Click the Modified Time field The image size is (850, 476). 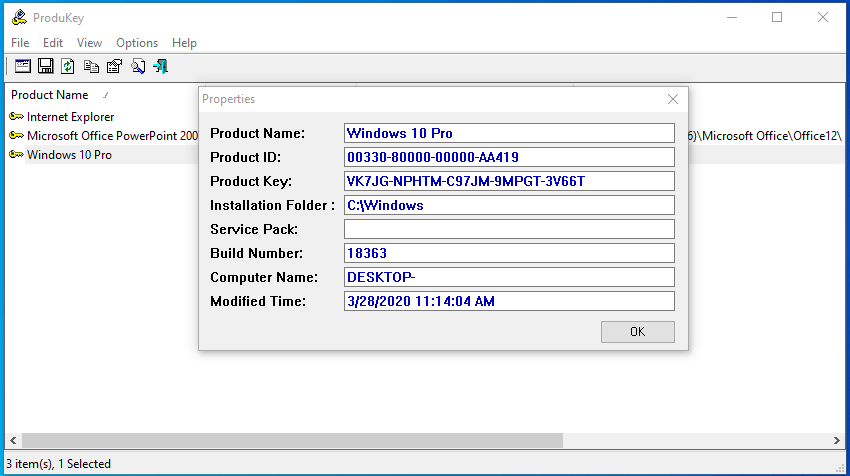click(x=509, y=301)
